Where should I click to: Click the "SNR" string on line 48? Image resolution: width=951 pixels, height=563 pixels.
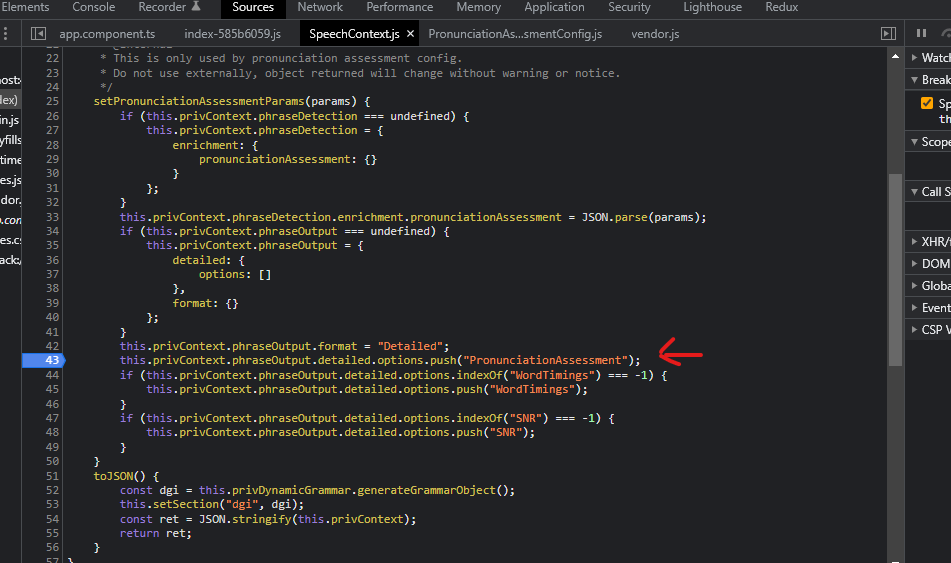tap(506, 432)
